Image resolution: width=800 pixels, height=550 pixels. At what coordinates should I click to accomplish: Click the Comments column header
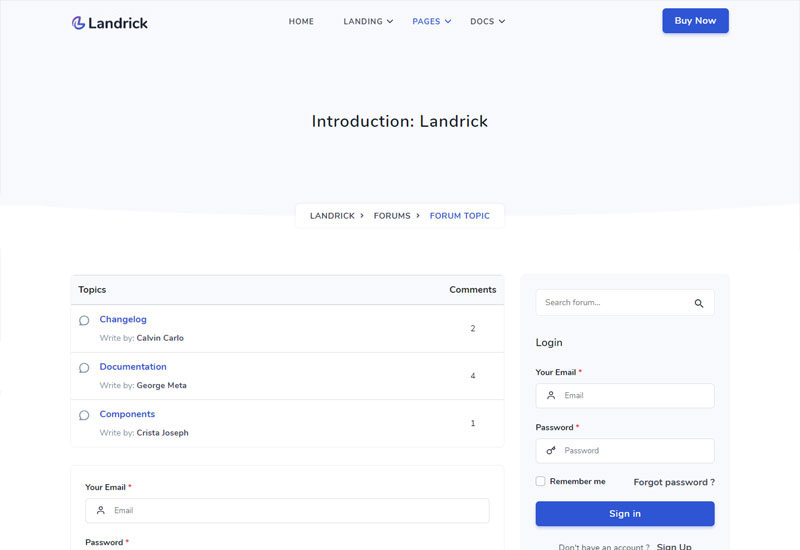472,290
